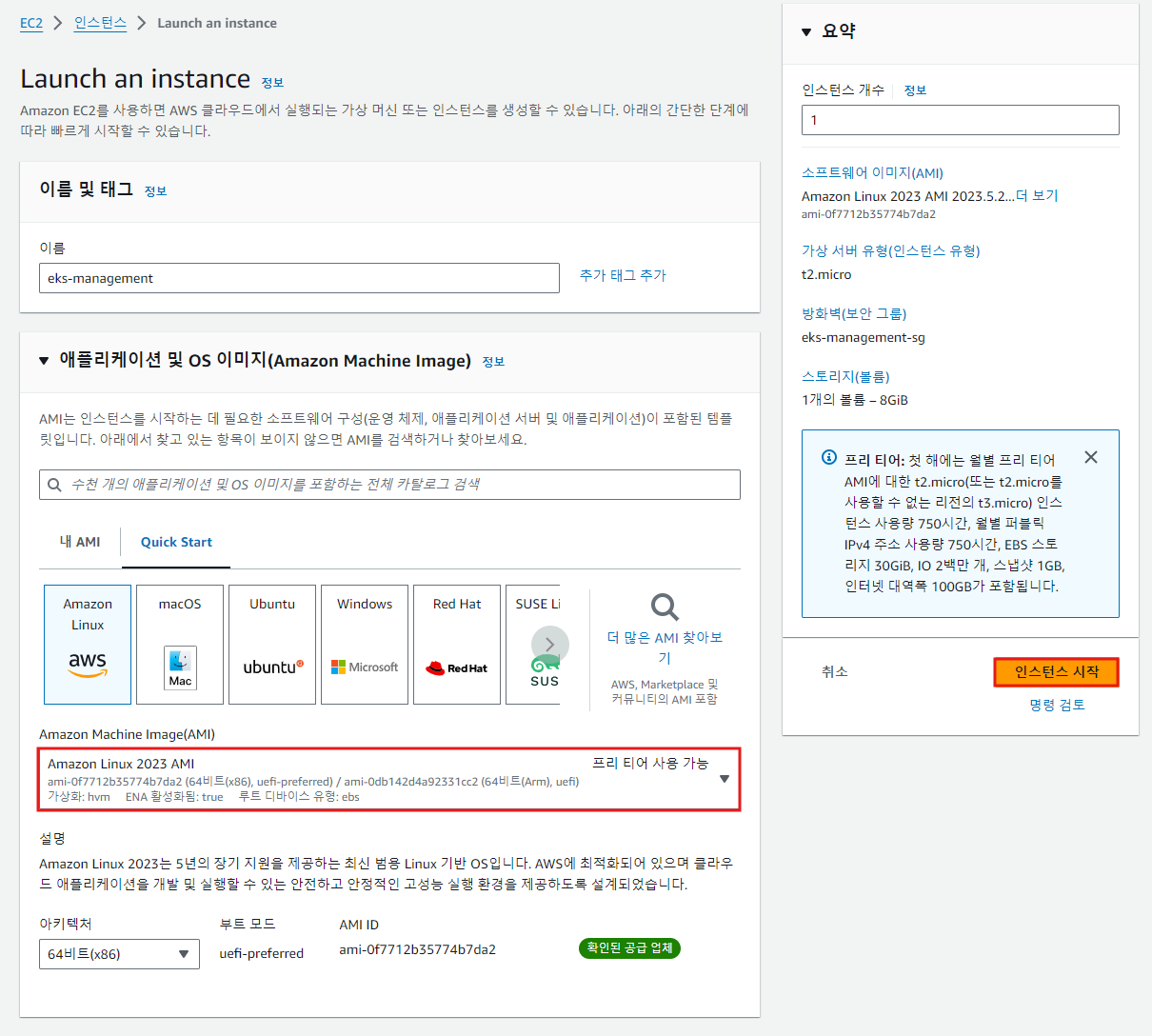Open the 더 많은 AMI 찾아보기 link
This screenshot has height=1036, width=1152.
pos(665,647)
